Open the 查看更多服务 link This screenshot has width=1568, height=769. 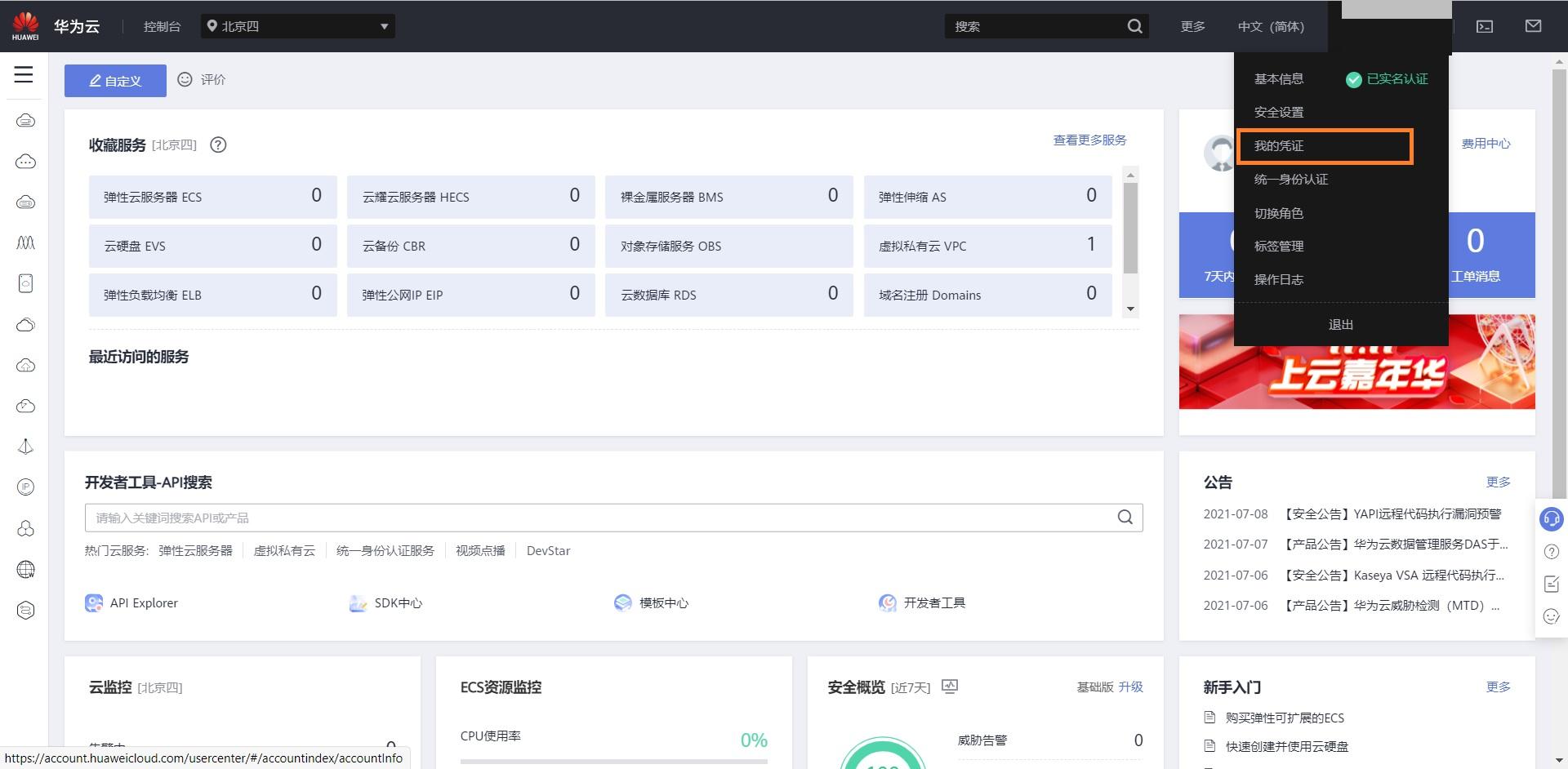tap(1089, 140)
